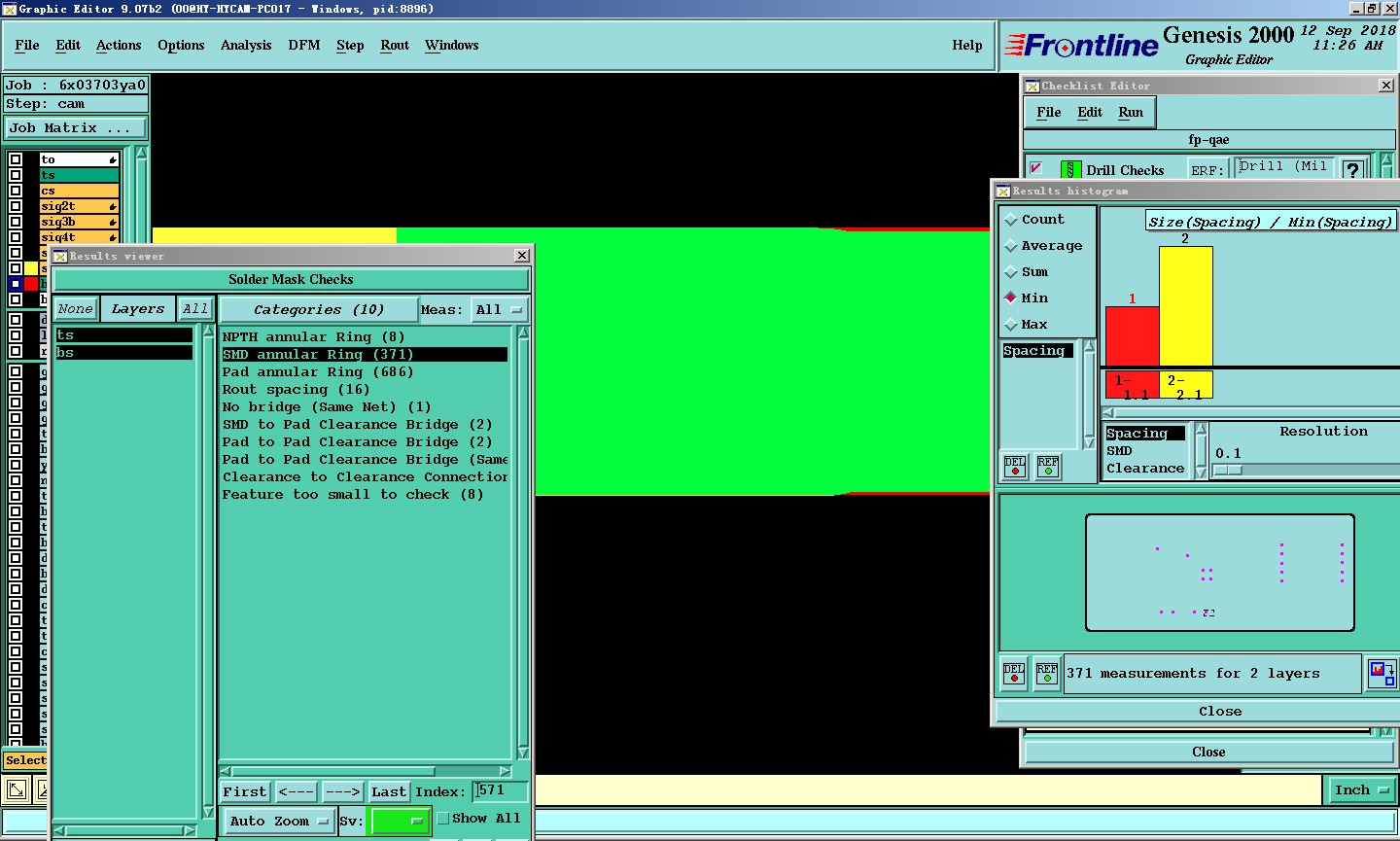Select the Count radio option
The width and height of the screenshot is (1400, 841).
(1011, 220)
